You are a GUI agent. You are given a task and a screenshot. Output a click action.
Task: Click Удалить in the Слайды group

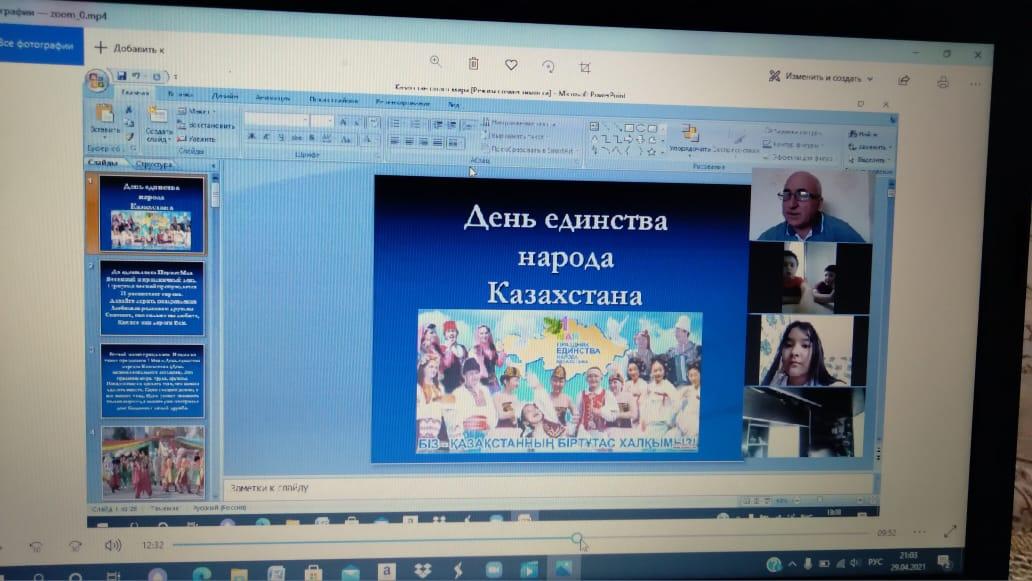click(x=197, y=139)
